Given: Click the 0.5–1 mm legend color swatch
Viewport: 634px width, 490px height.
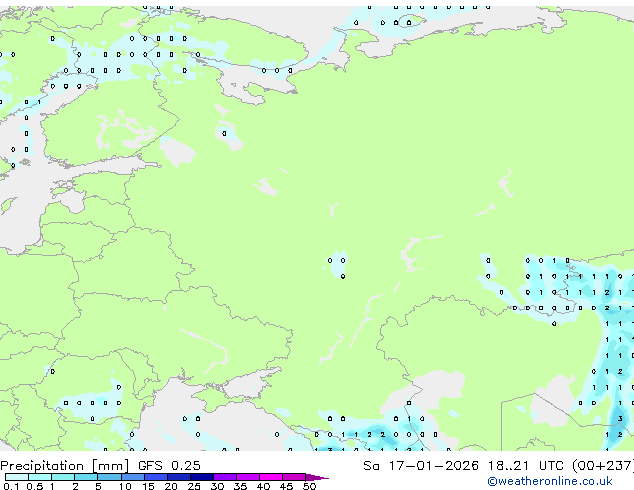Looking at the screenshot, I should pyautogui.click(x=40, y=477).
